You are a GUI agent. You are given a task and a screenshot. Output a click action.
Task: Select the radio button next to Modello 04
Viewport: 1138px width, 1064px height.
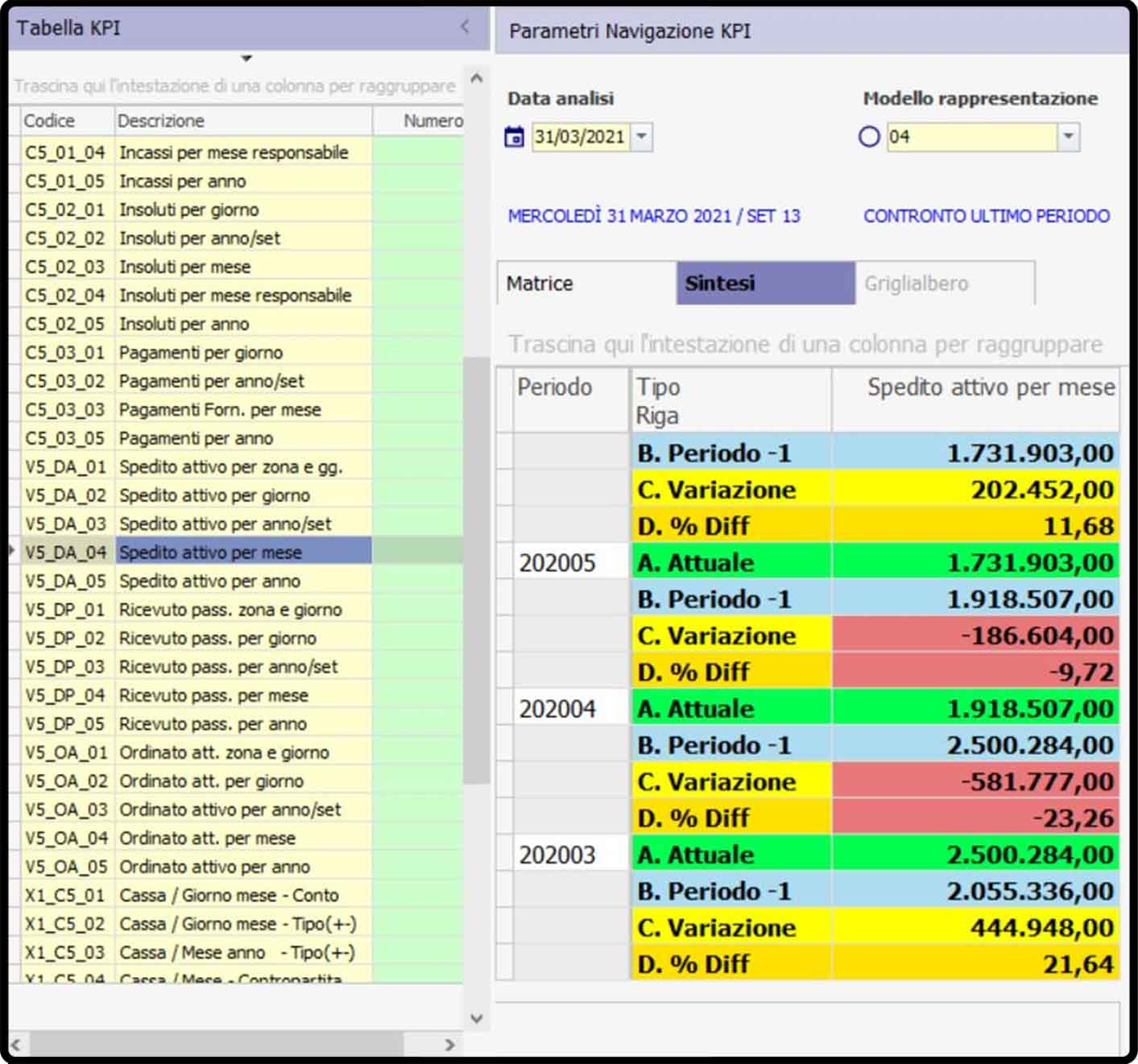pyautogui.click(x=869, y=137)
